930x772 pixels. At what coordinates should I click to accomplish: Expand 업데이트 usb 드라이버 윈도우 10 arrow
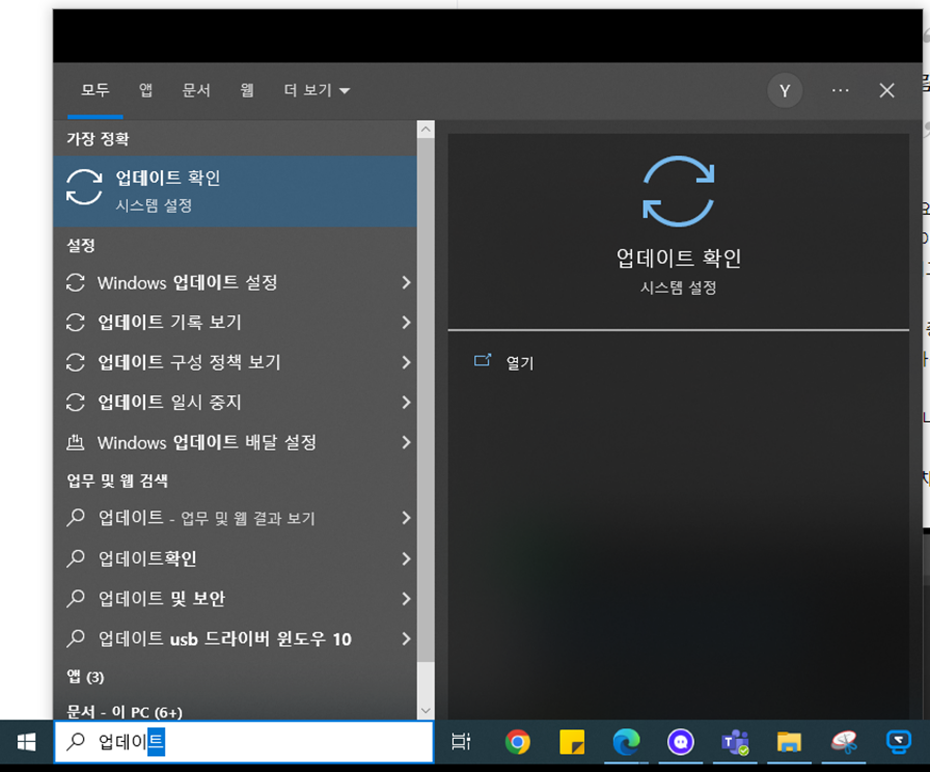pyautogui.click(x=406, y=639)
